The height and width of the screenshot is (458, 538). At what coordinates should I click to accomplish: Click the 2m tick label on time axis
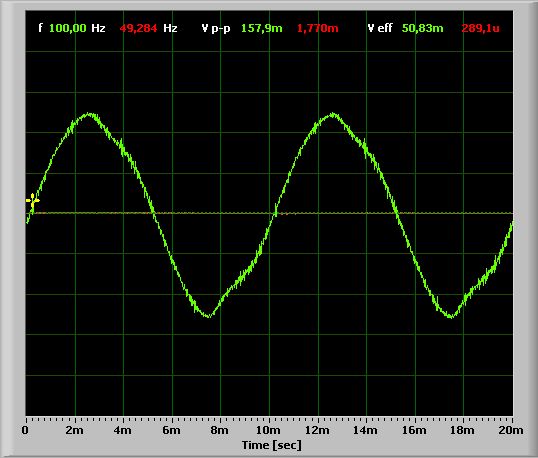pyautogui.click(x=74, y=430)
